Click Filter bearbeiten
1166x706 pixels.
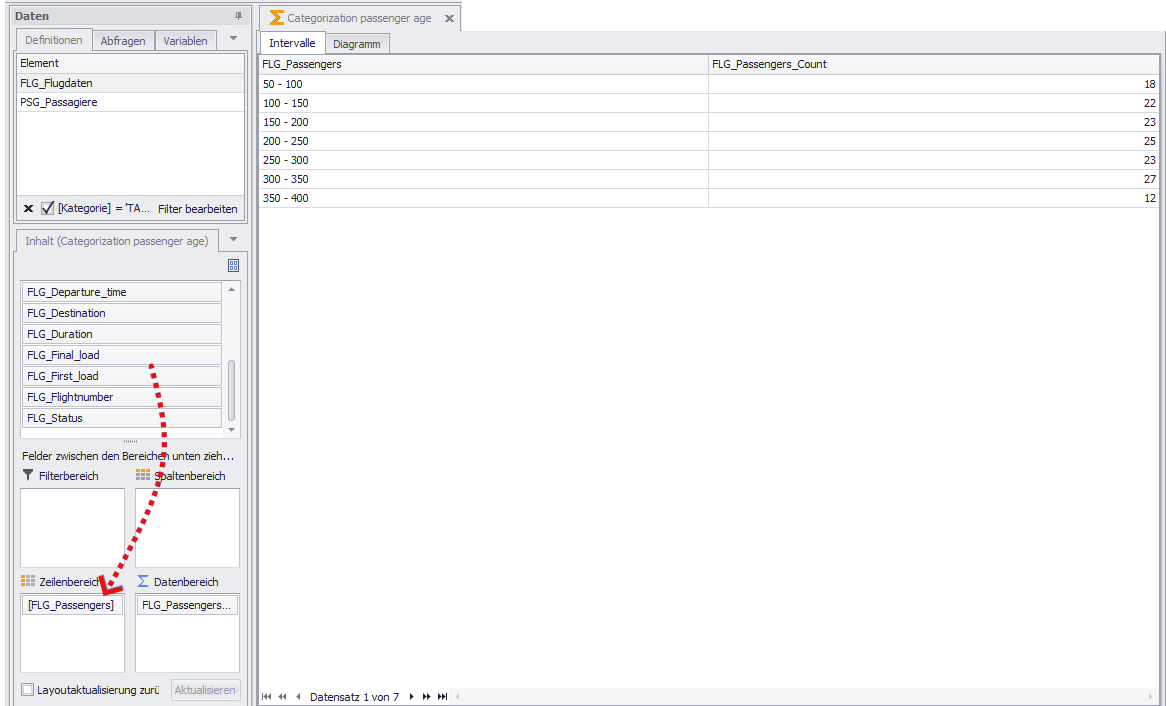tap(197, 208)
